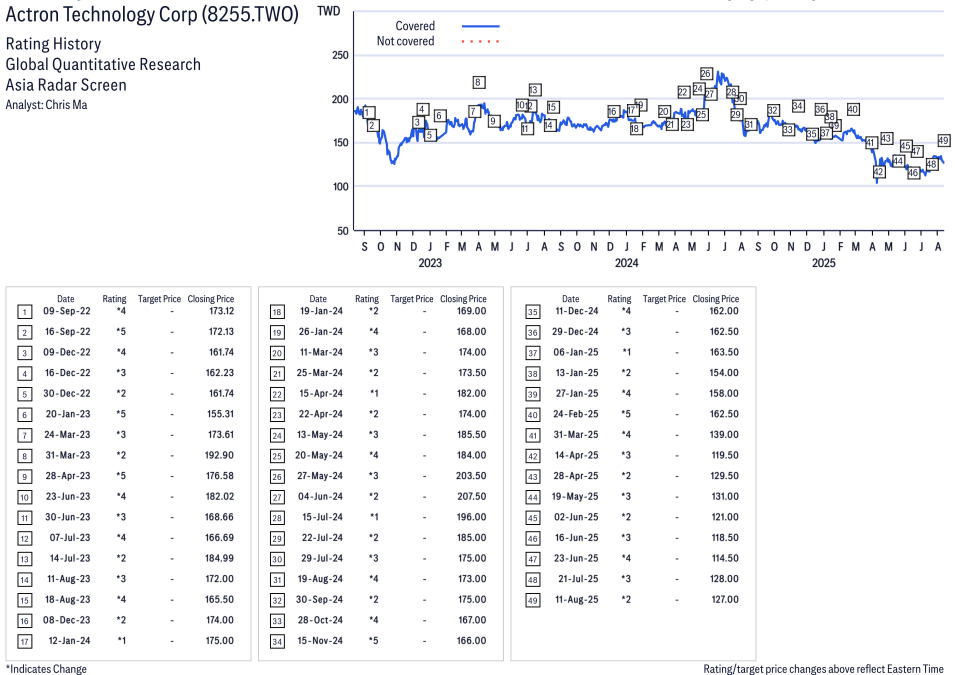The image size is (955, 675).
Task: Click the blue Covered legend line
Action: (x=481, y=26)
